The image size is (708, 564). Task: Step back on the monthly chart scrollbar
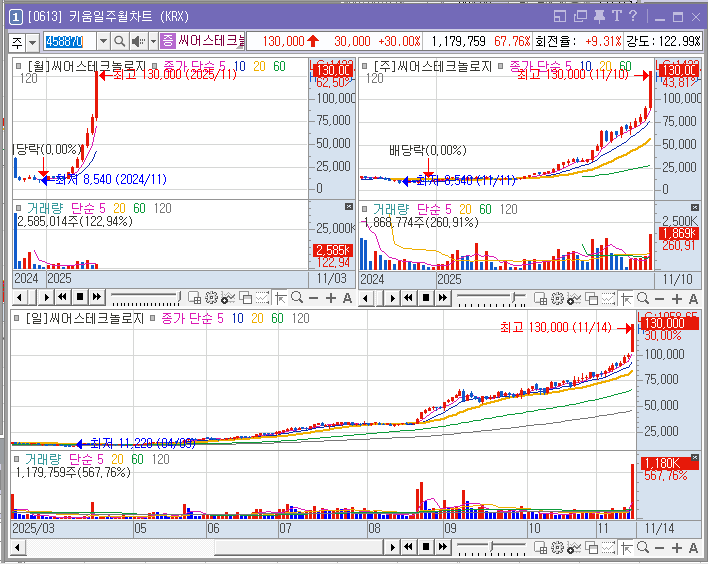[x=19, y=298]
